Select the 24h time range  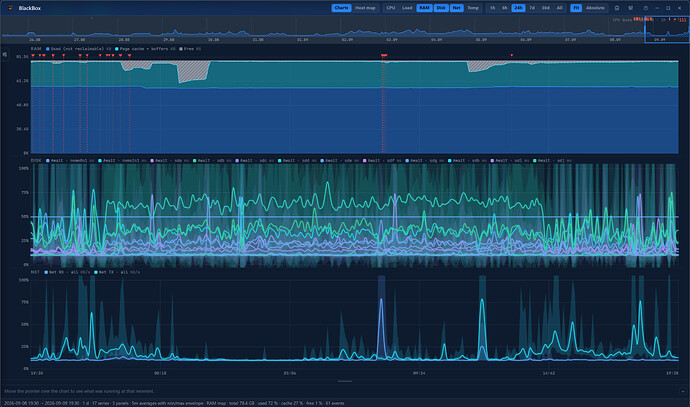(x=518, y=8)
